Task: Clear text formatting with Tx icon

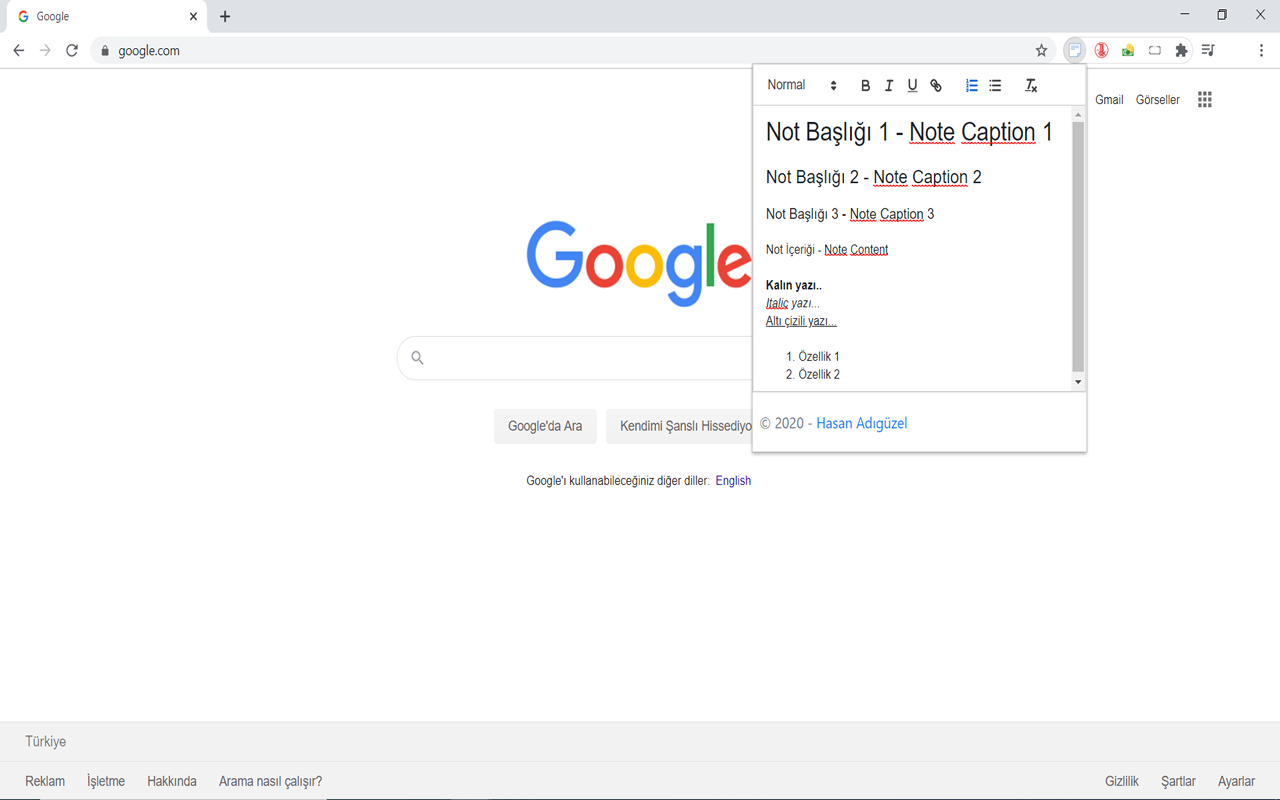Action: point(1031,86)
